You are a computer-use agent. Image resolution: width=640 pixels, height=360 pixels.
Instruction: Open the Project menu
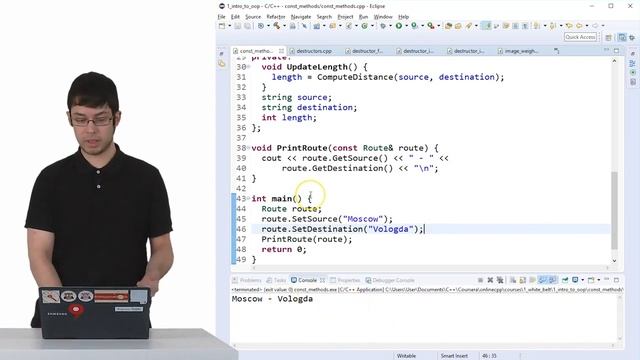tap(345, 17)
